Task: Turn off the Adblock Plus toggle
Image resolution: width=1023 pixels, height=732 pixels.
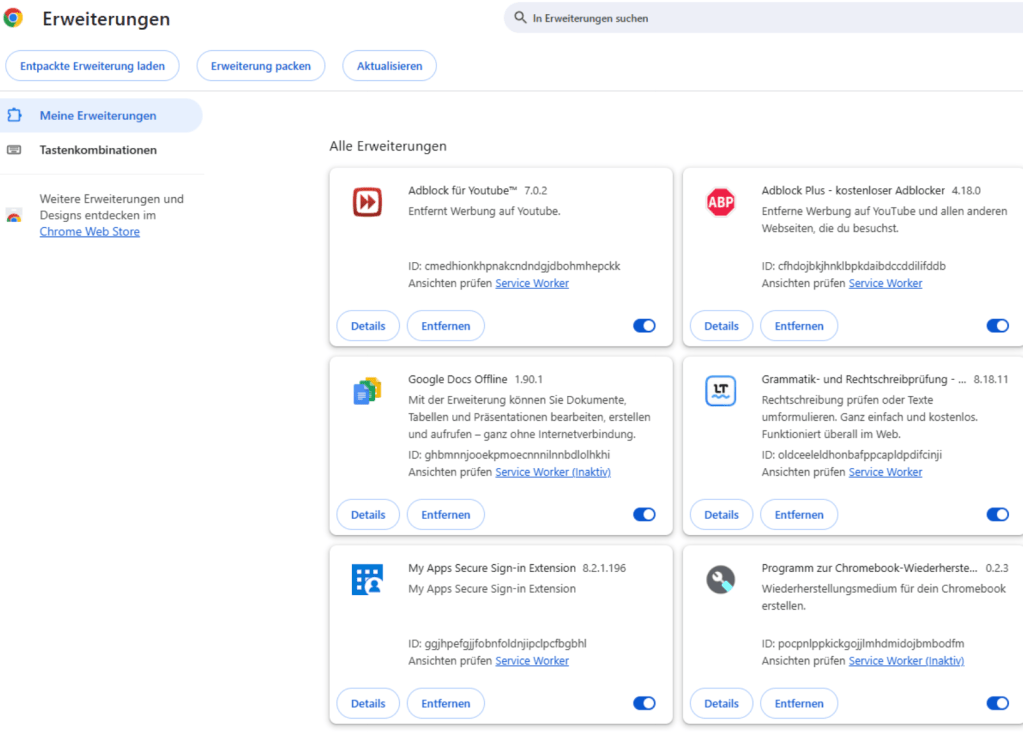Action: [x=997, y=326]
